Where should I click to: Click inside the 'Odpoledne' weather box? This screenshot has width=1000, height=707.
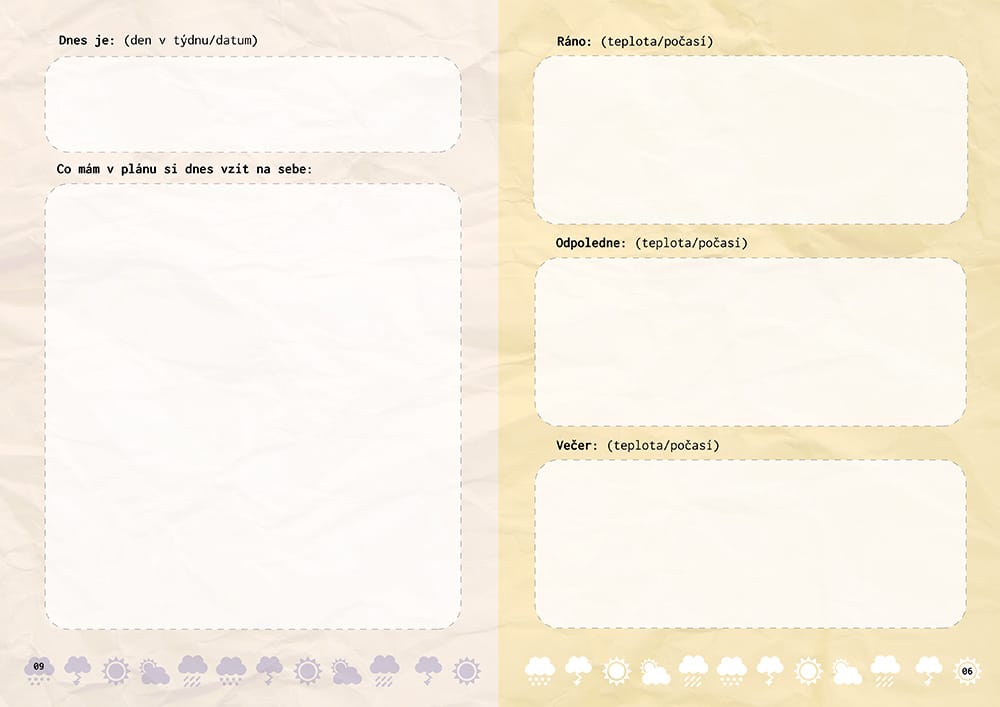[x=750, y=342]
